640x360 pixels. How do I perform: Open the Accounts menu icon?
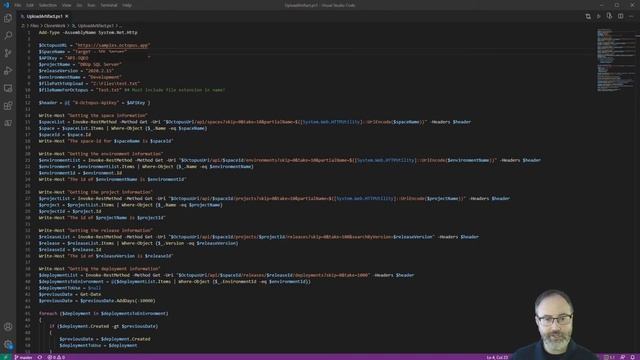pos(8,327)
